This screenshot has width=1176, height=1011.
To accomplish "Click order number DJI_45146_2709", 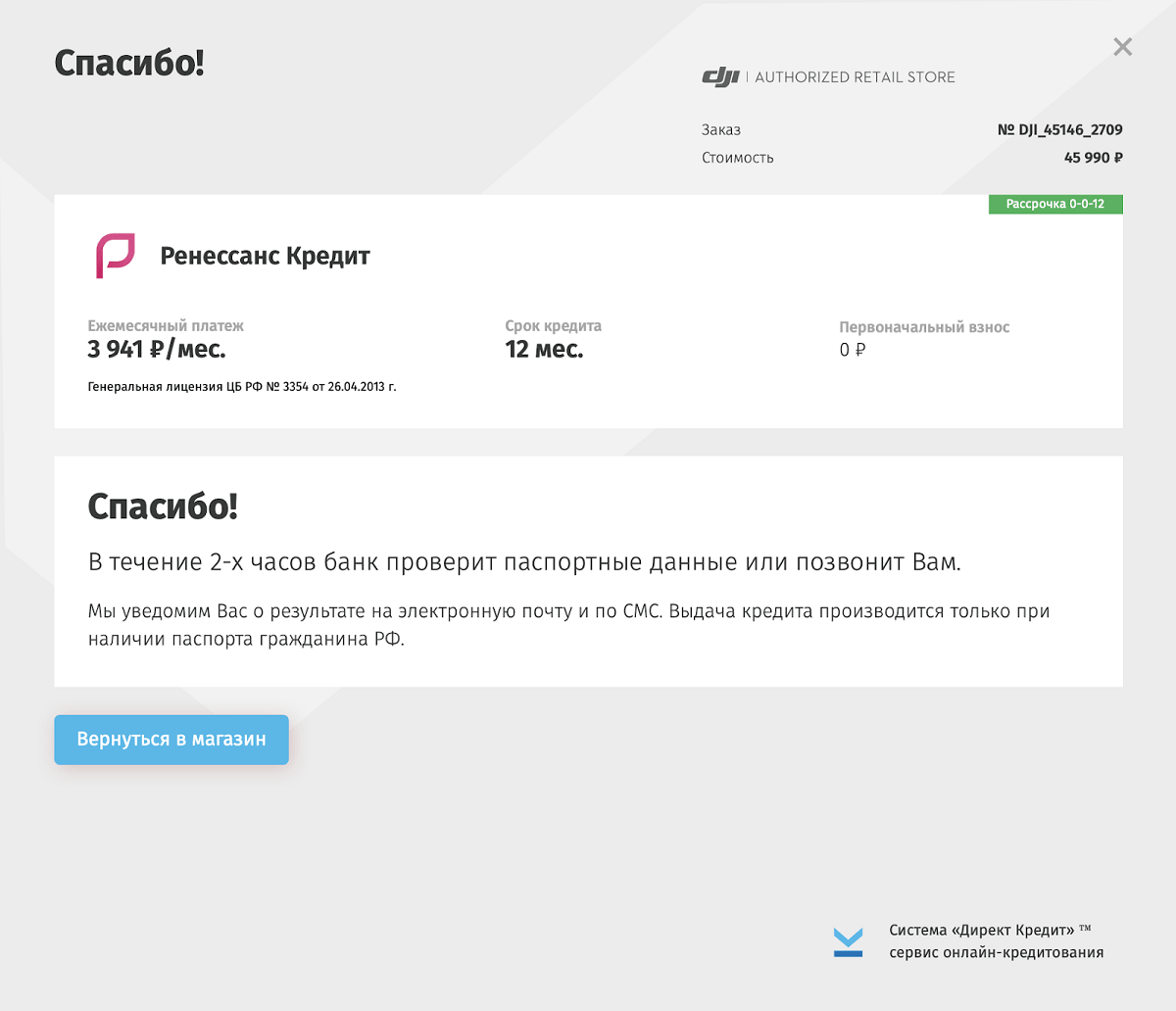I will point(1060,129).
